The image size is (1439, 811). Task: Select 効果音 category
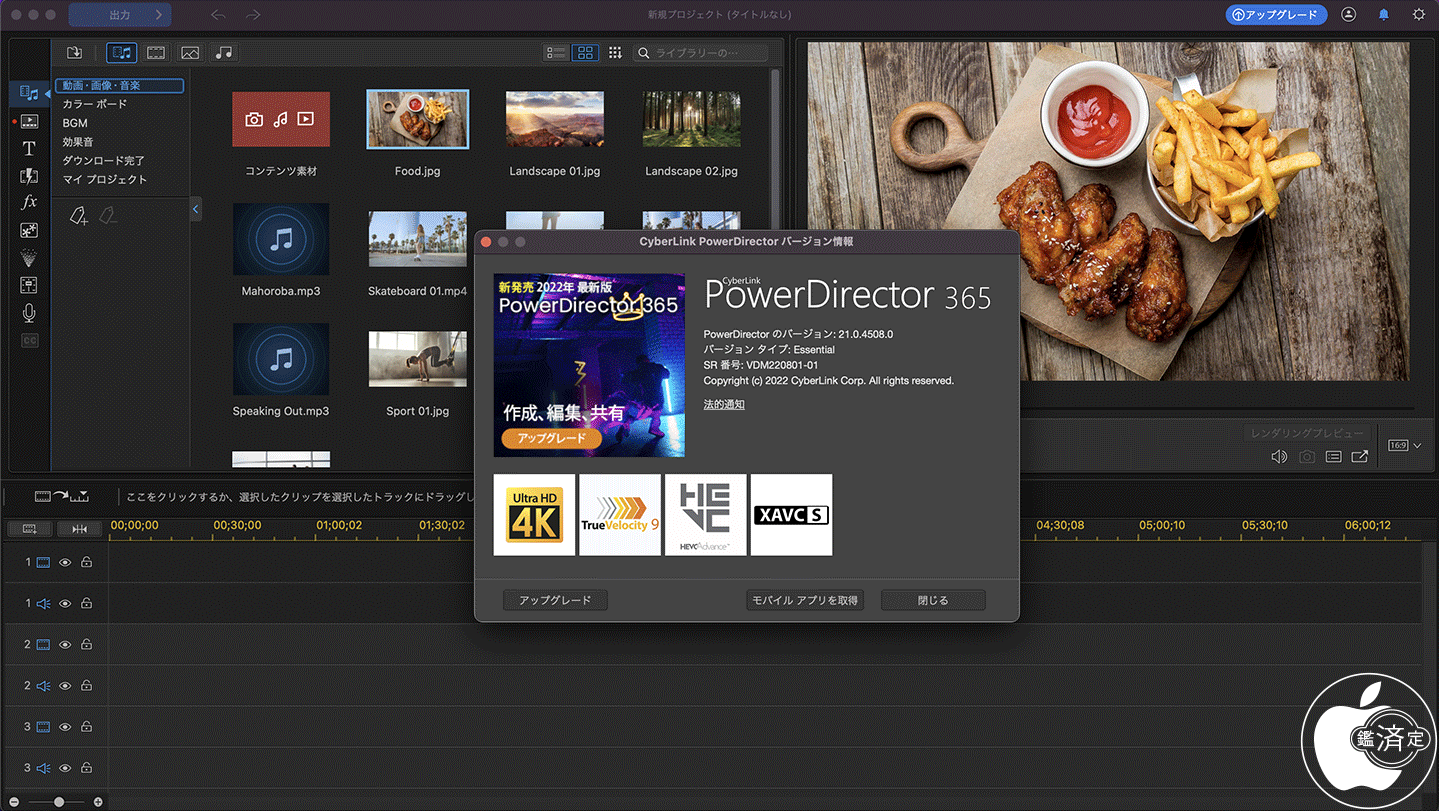click(x=78, y=142)
